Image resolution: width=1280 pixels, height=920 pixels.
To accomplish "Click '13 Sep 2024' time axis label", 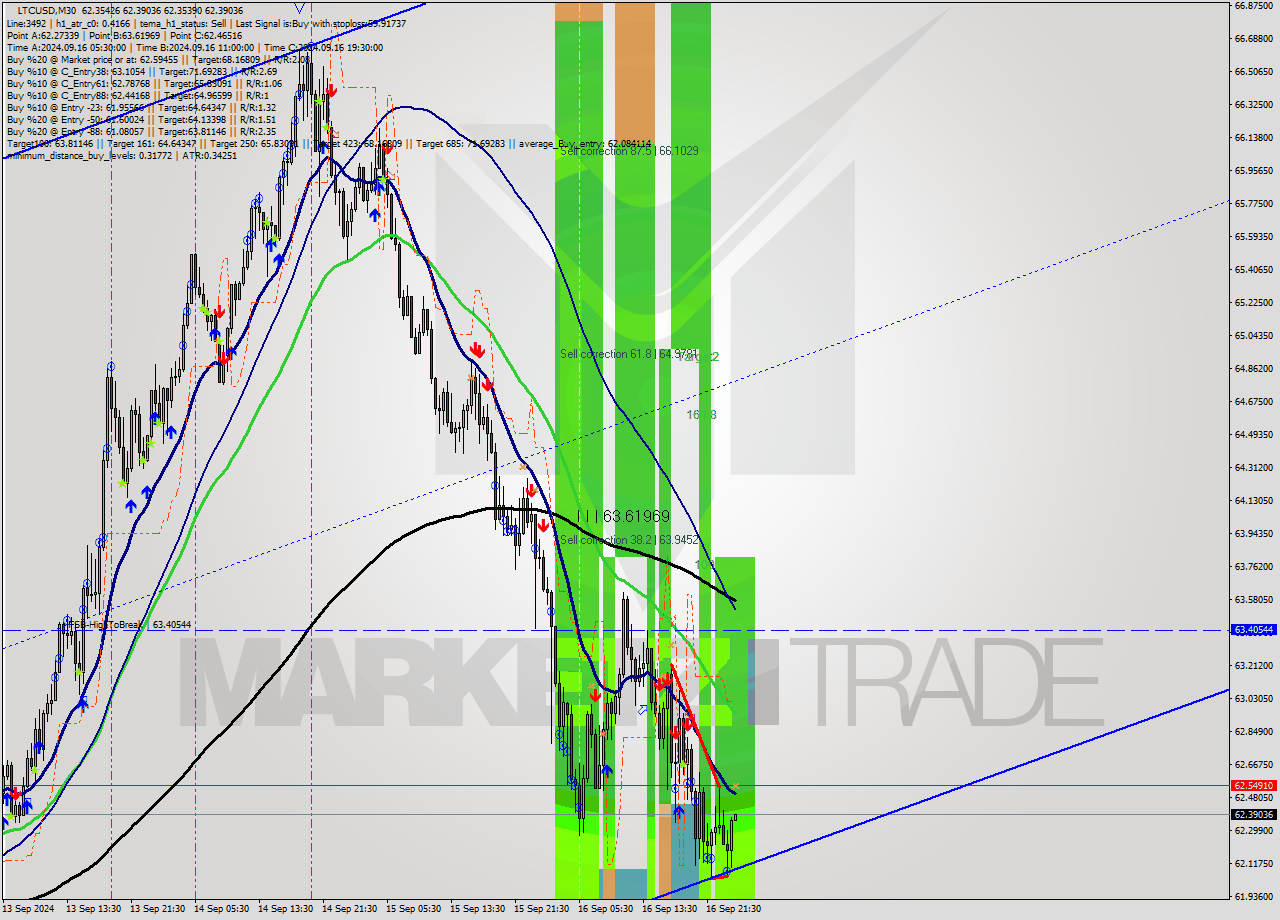I will click(28, 909).
